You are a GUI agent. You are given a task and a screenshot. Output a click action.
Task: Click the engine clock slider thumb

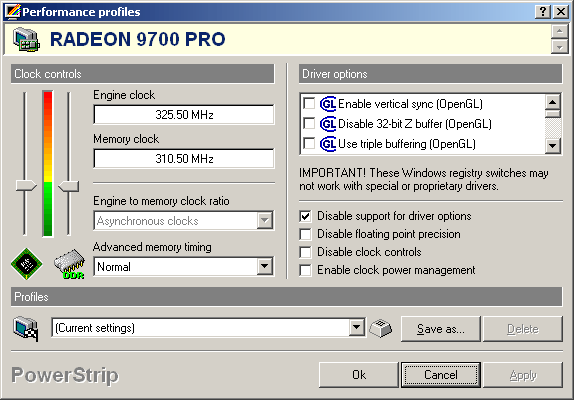click(x=26, y=186)
